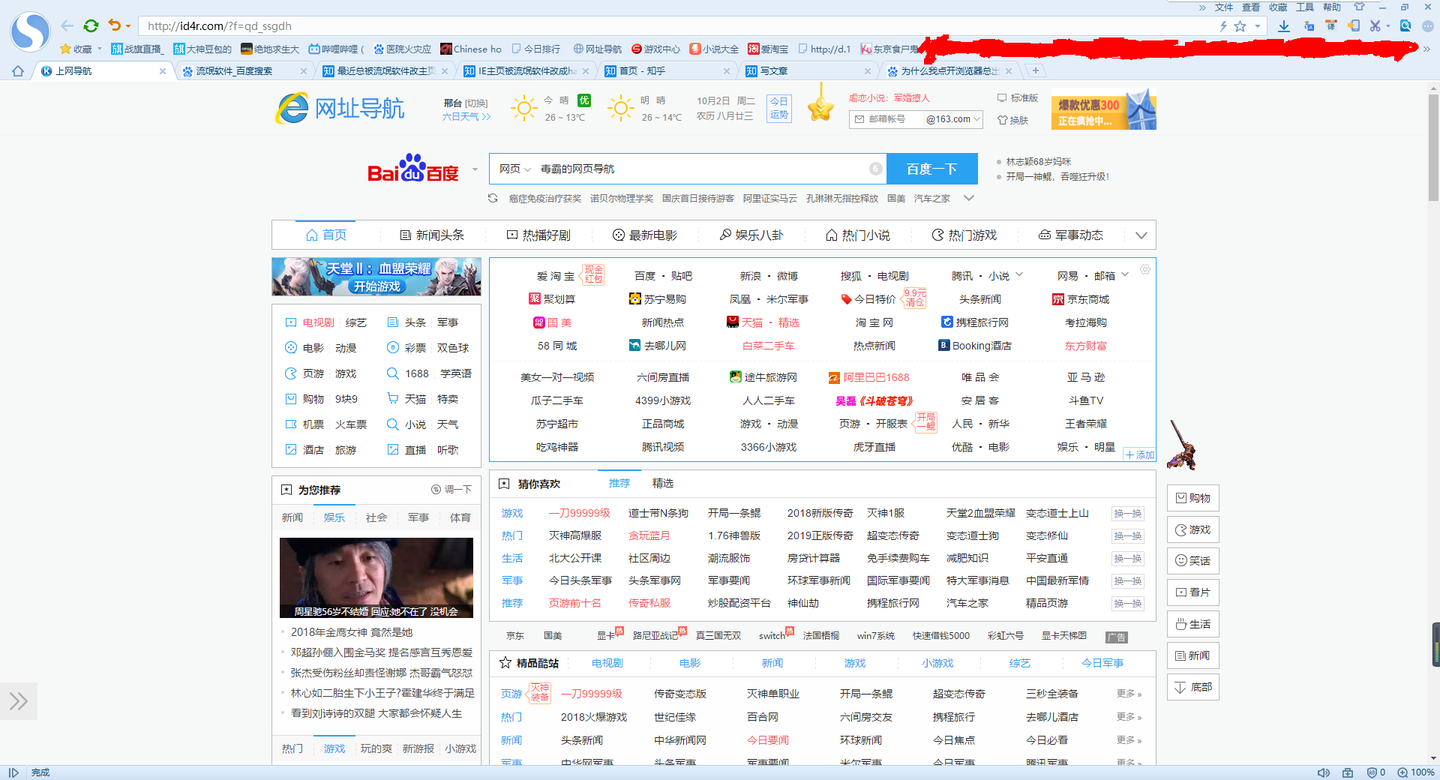1440x780 pixels.
Task: Click the Sogou browser logo avatar
Action: (30, 31)
